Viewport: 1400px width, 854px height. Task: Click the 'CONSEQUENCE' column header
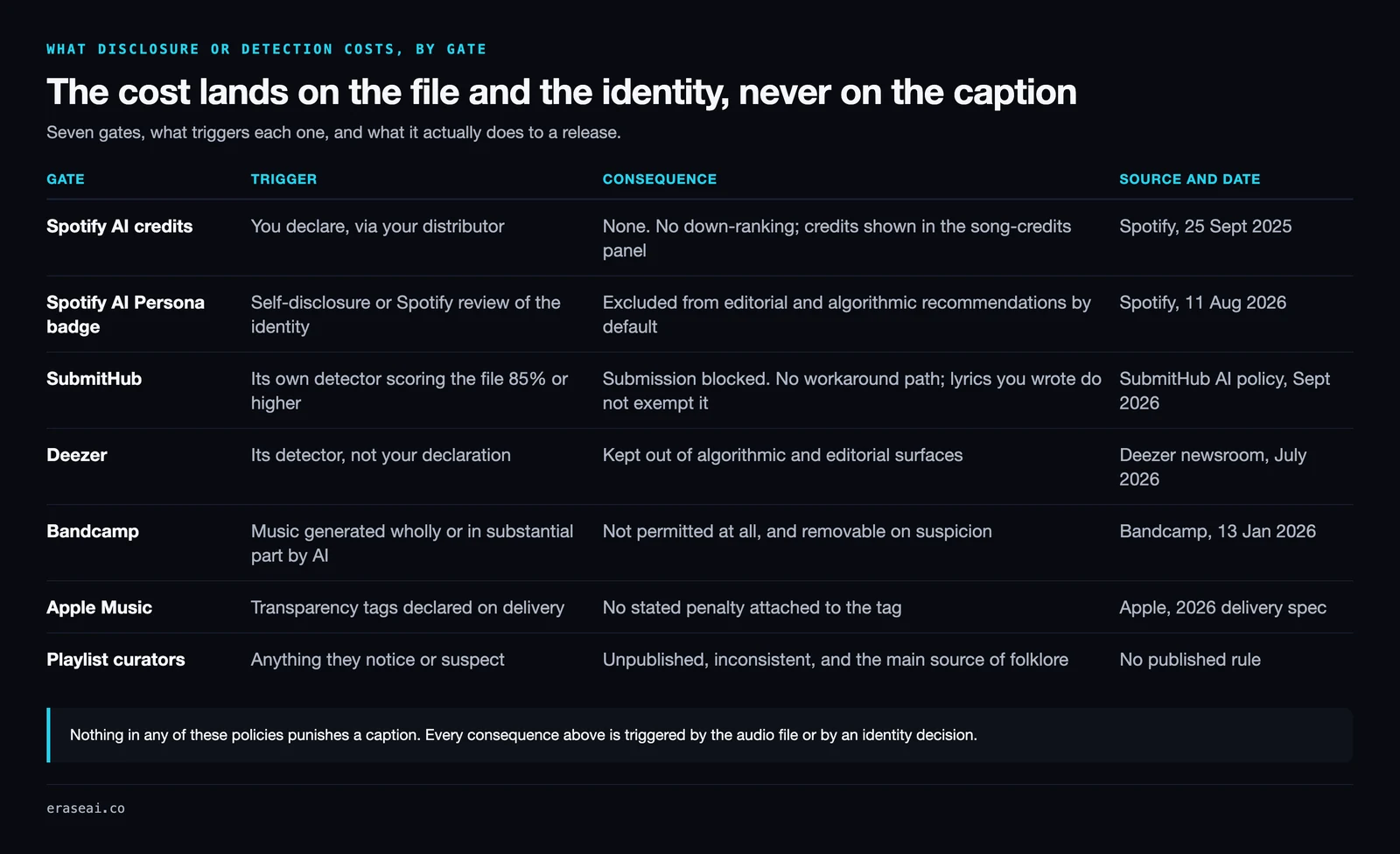(x=660, y=179)
